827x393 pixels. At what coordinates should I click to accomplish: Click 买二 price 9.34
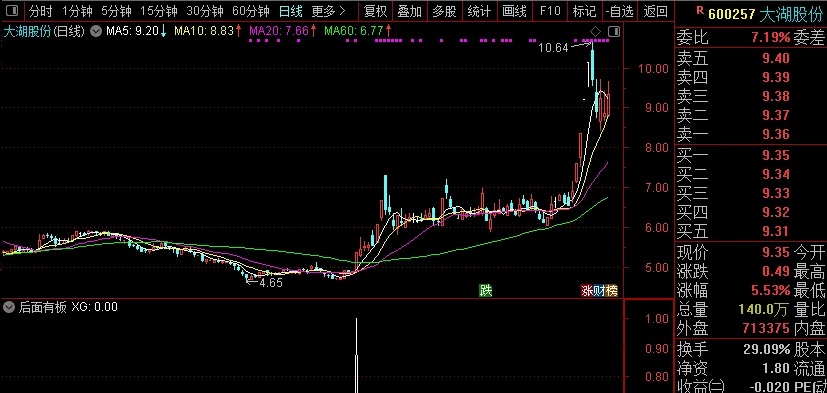(775, 175)
